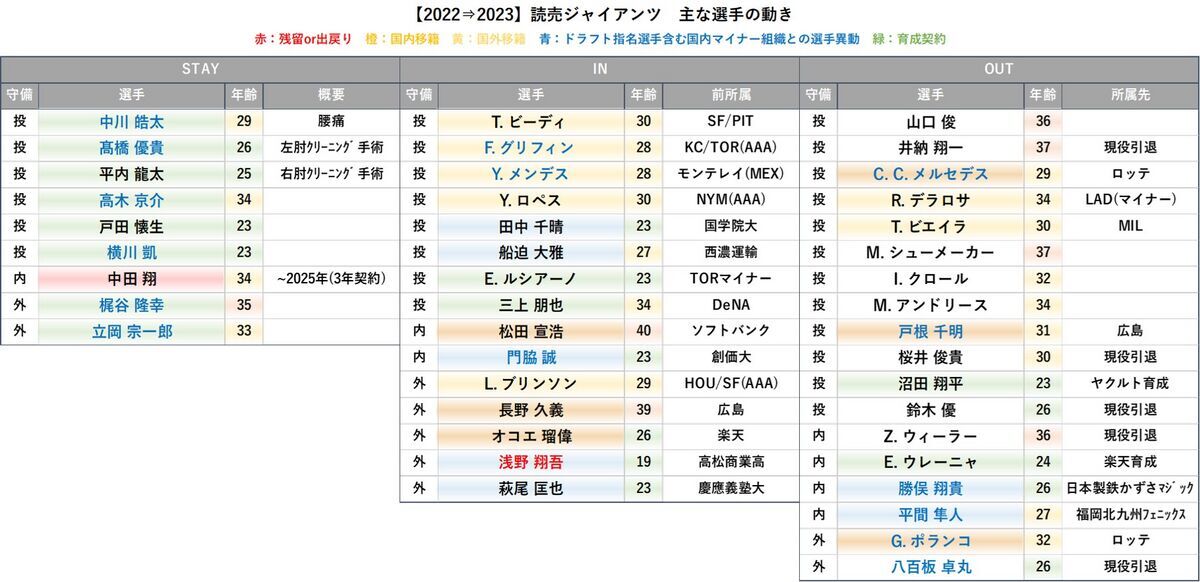Screen dimensions: 1200x582
Task: Select player F. グリフィン
Action: click(531, 148)
